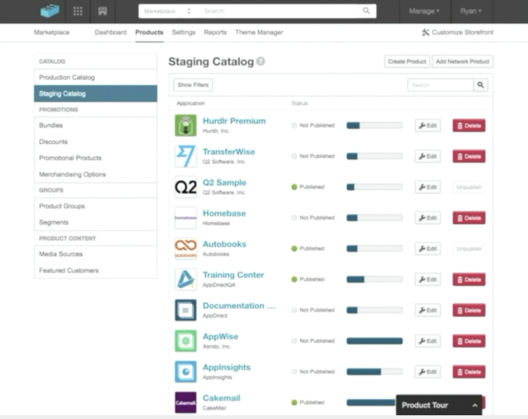Screen dimensions: 528x419
Task: Click the Autobooks app icon
Action: coord(186,249)
